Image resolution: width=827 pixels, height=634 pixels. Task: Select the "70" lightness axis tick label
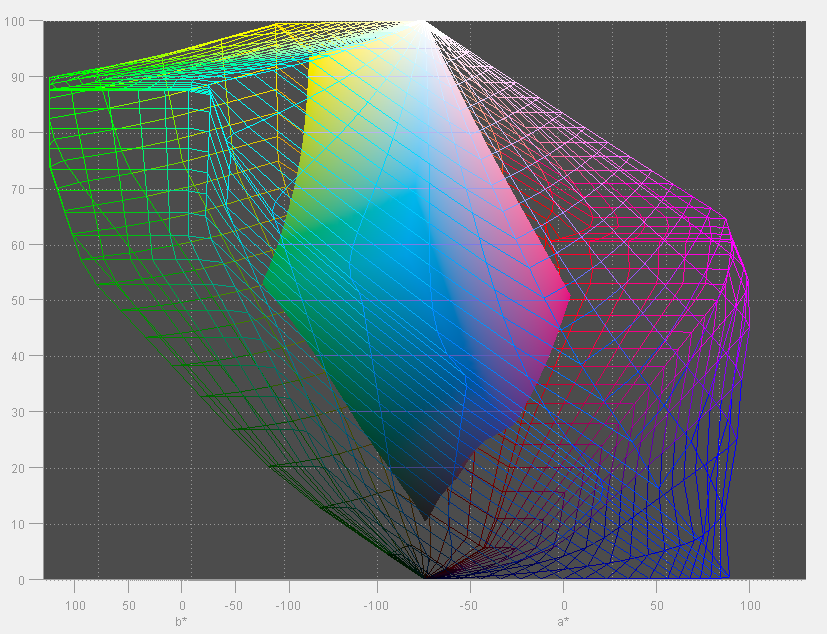pyautogui.click(x=18, y=189)
